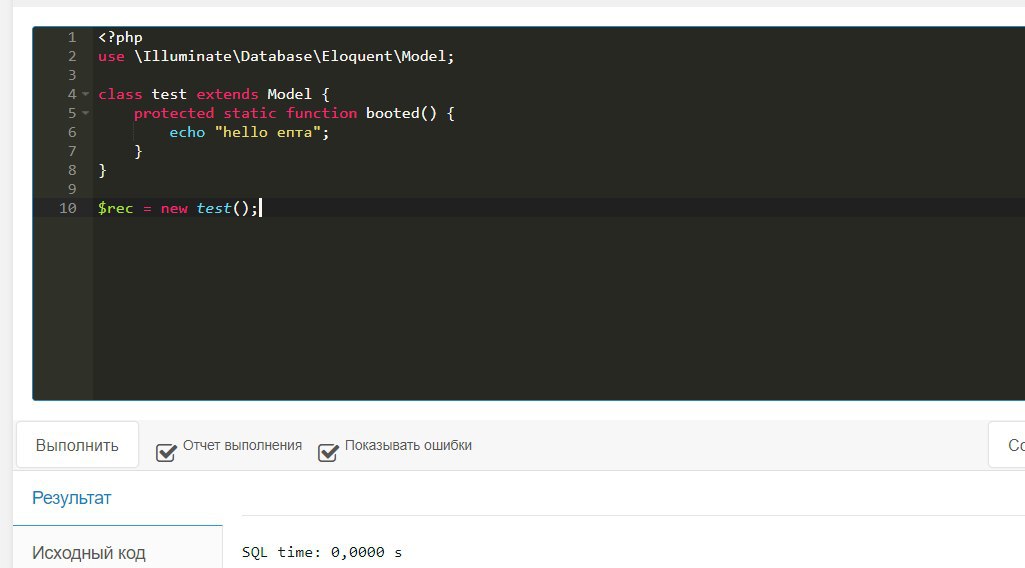The width and height of the screenshot is (1025, 568).
Task: Click the 'SQL time: 0,0000 s' output text
Action: [322, 552]
